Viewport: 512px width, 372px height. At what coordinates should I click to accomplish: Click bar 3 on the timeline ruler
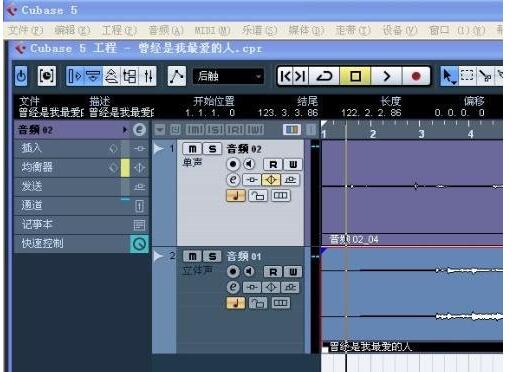tap(421, 134)
